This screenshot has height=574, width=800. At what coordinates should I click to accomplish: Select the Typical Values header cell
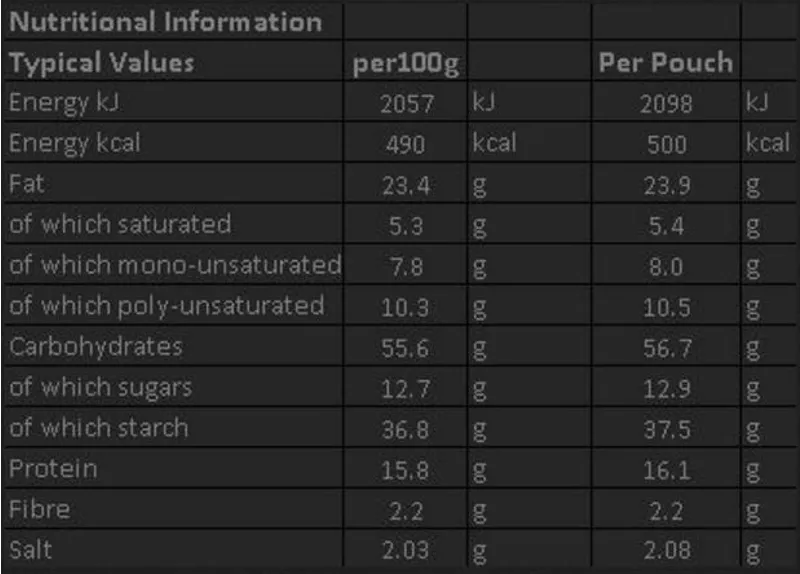[101, 63]
